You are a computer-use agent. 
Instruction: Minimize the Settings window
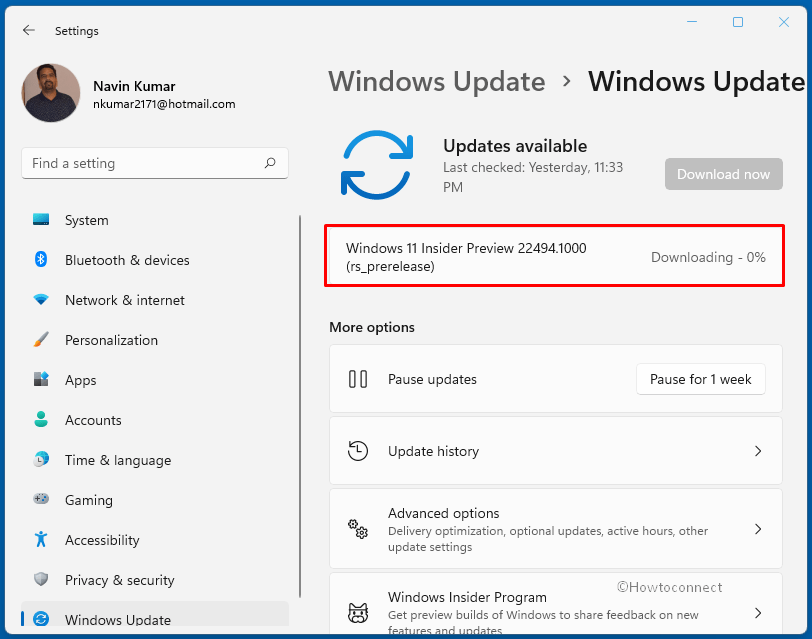(x=692, y=22)
